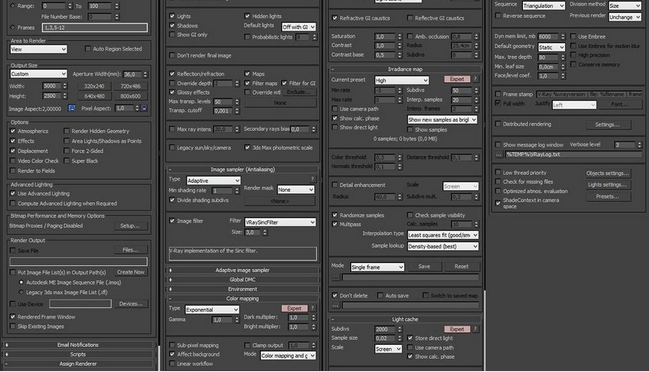
Task: Enable Don't render final image
Action: tap(172, 55)
